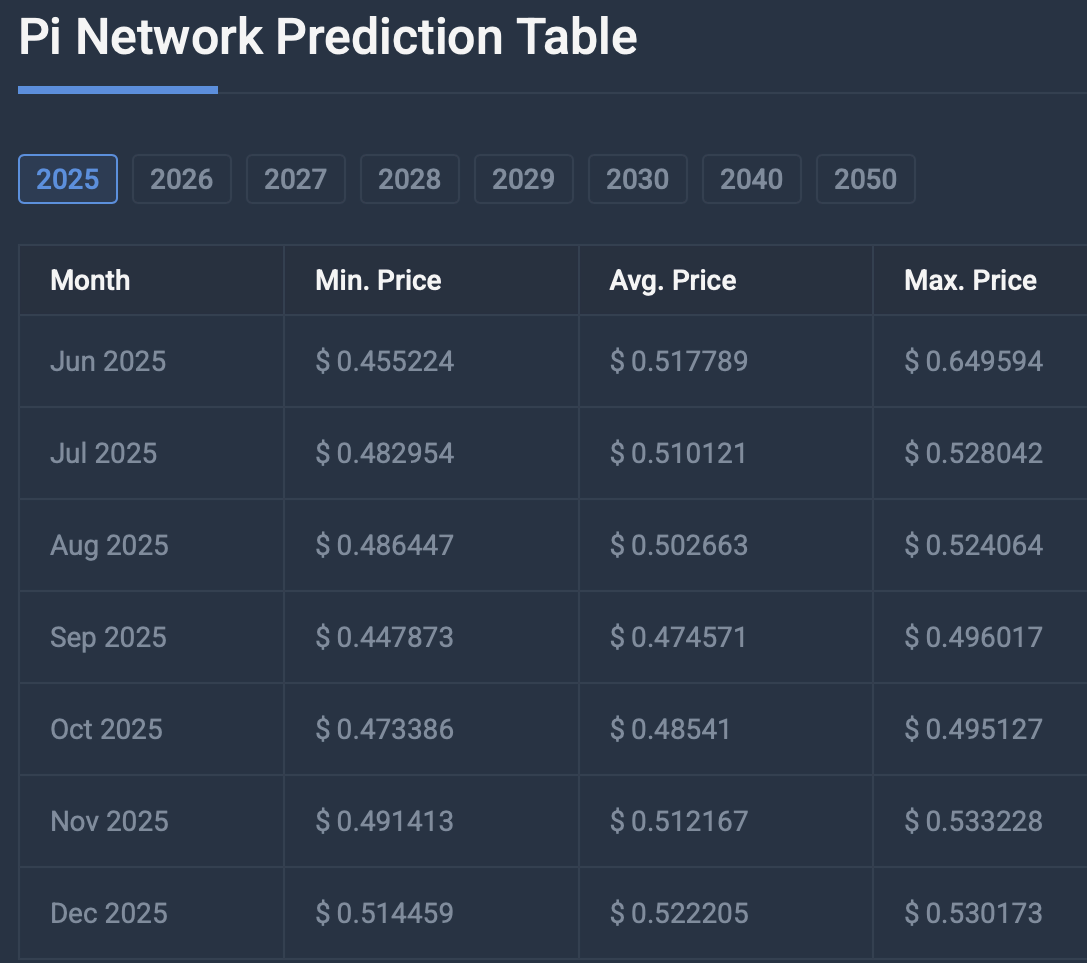Select the Jun 2025 month cell
1087x963 pixels.
pos(108,361)
